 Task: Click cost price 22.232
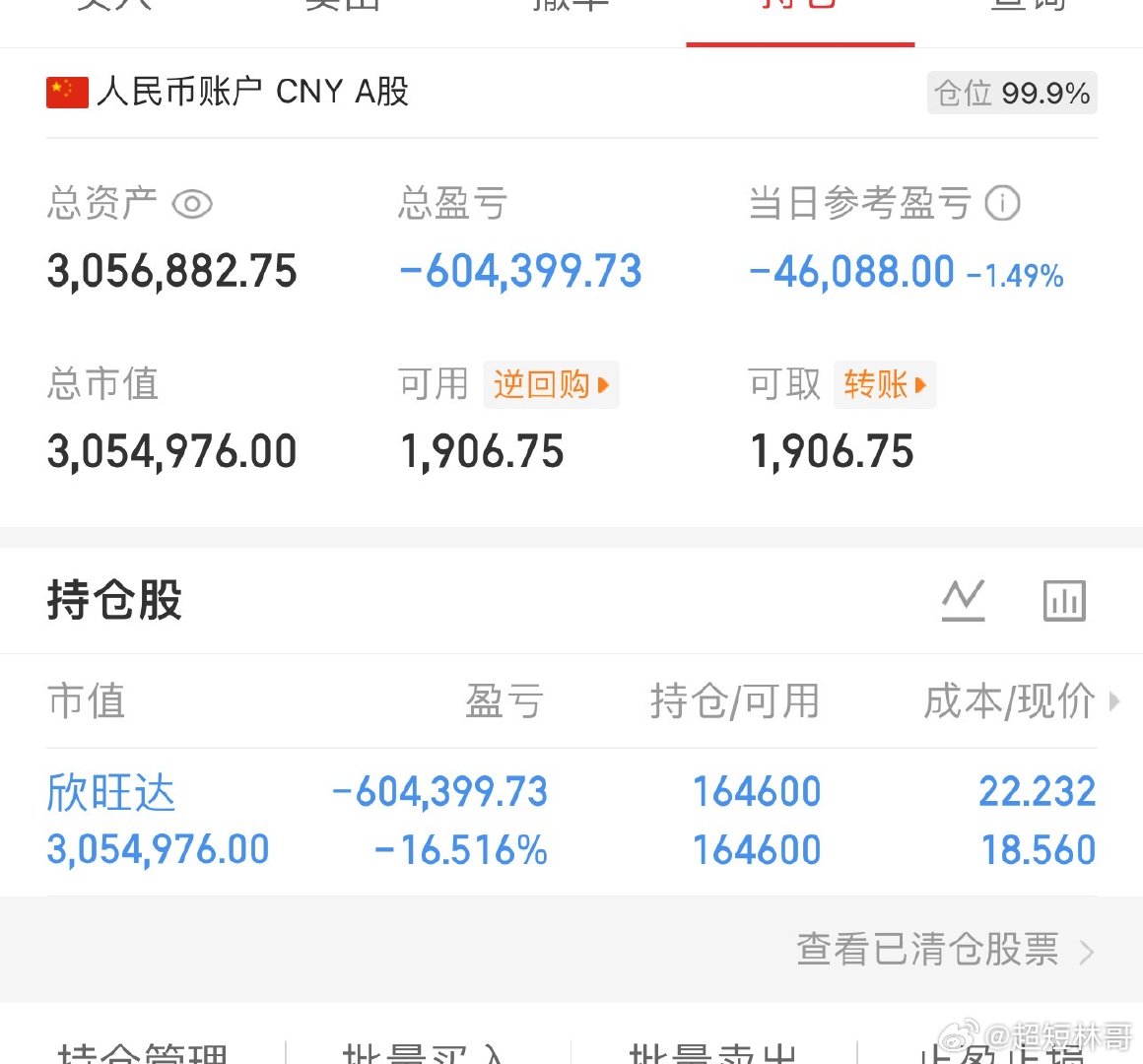pos(1038,791)
